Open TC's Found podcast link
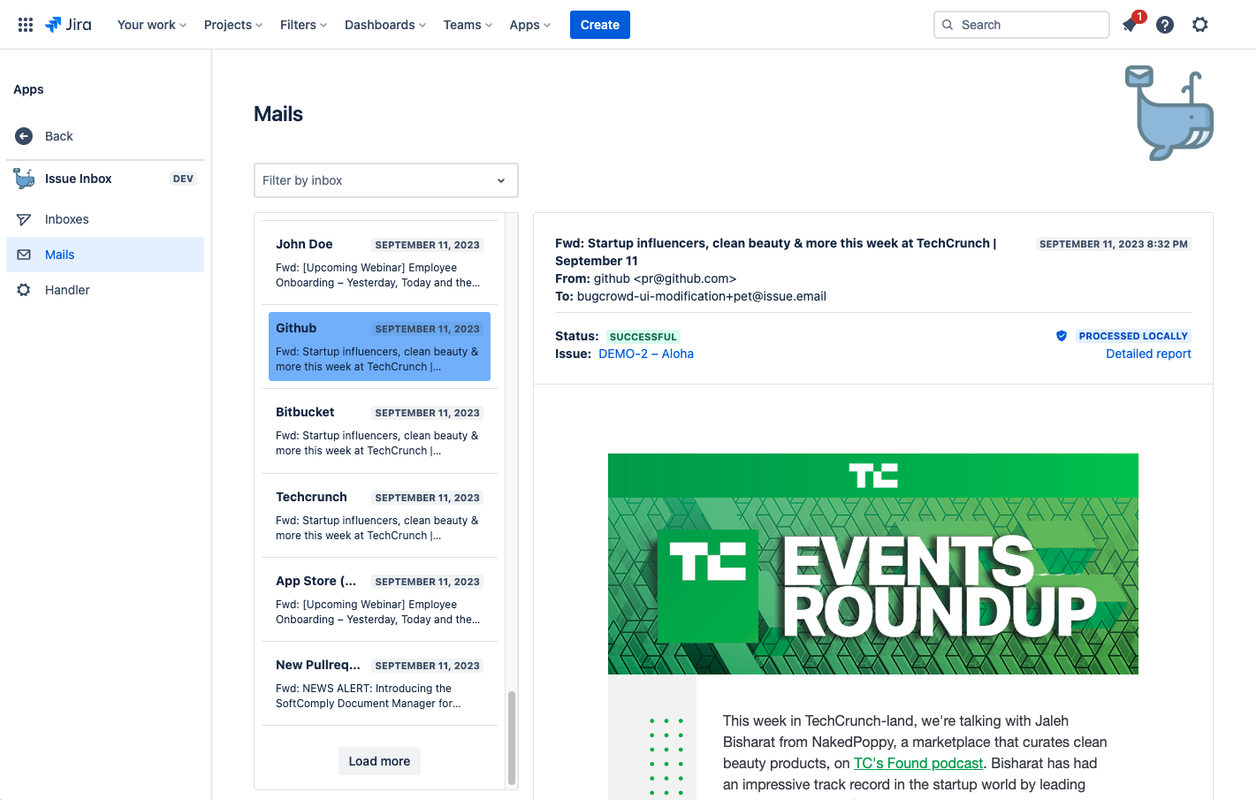1256x800 pixels. 918,763
